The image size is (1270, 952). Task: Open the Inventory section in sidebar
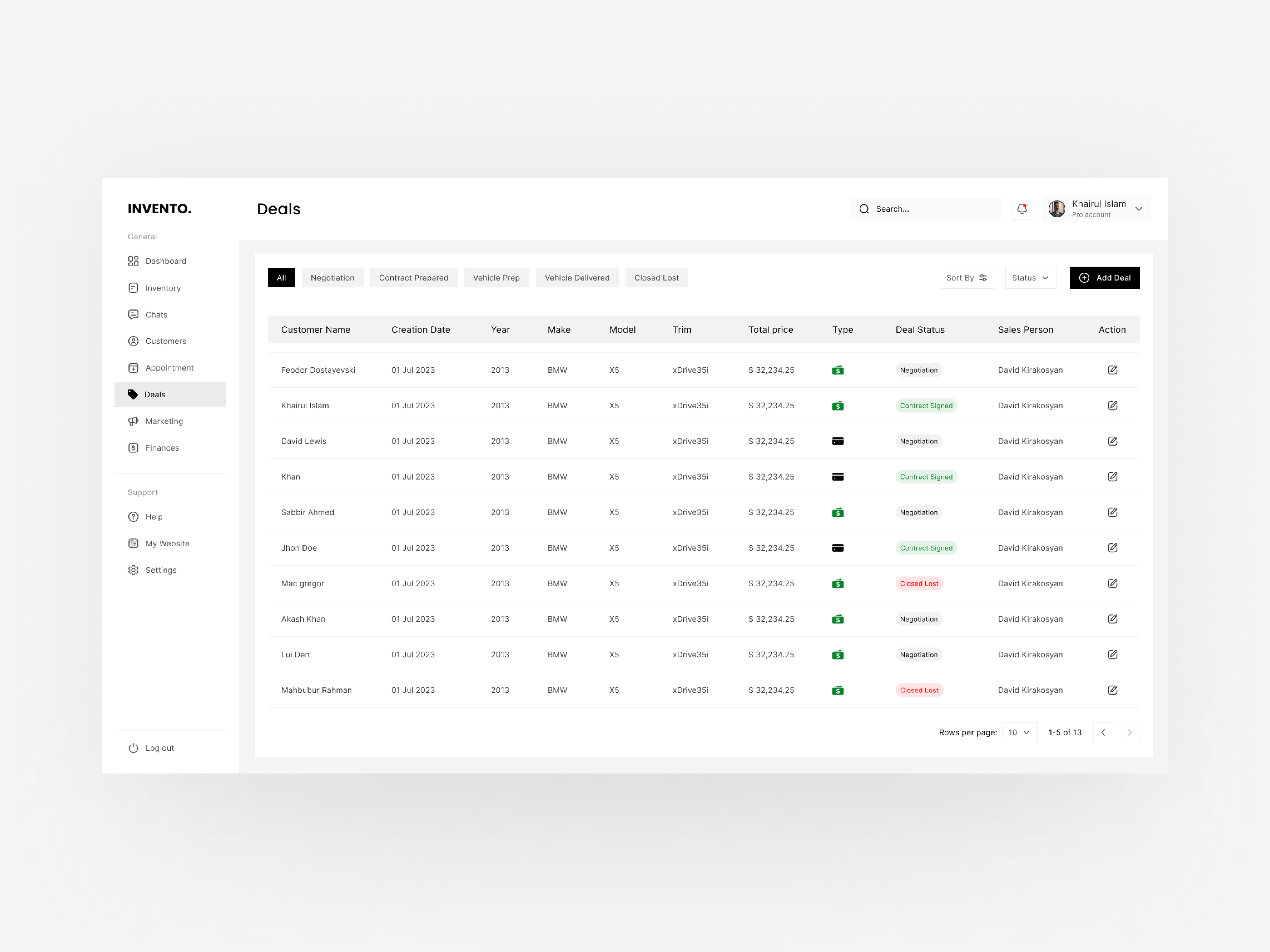pos(163,288)
